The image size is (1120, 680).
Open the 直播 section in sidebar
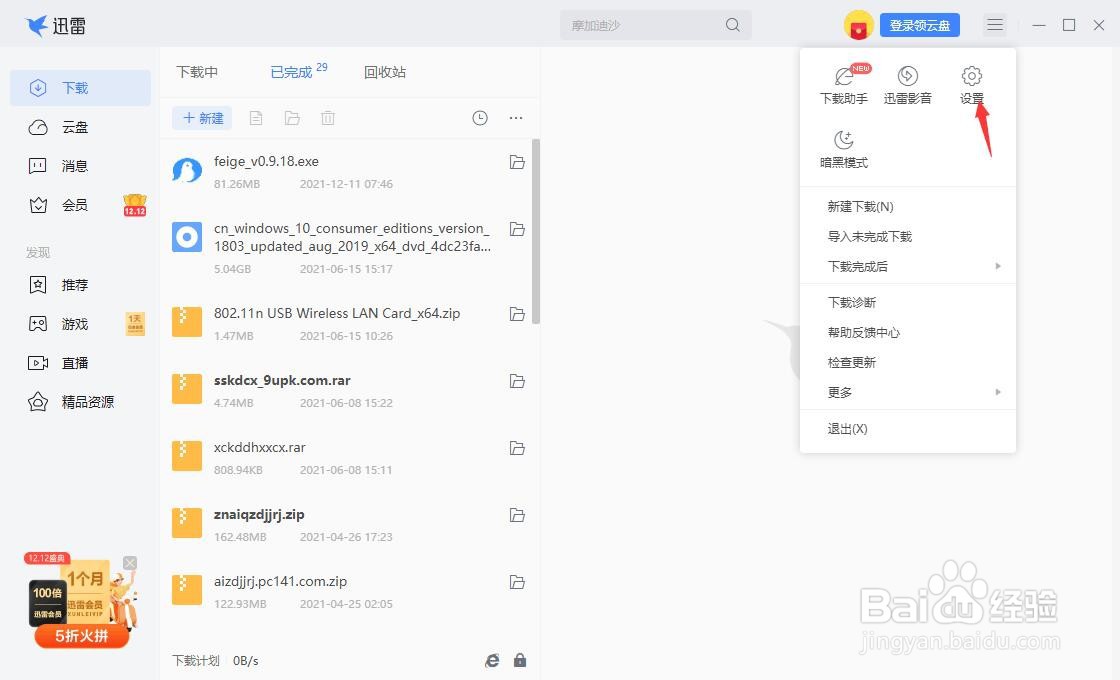pos(73,362)
